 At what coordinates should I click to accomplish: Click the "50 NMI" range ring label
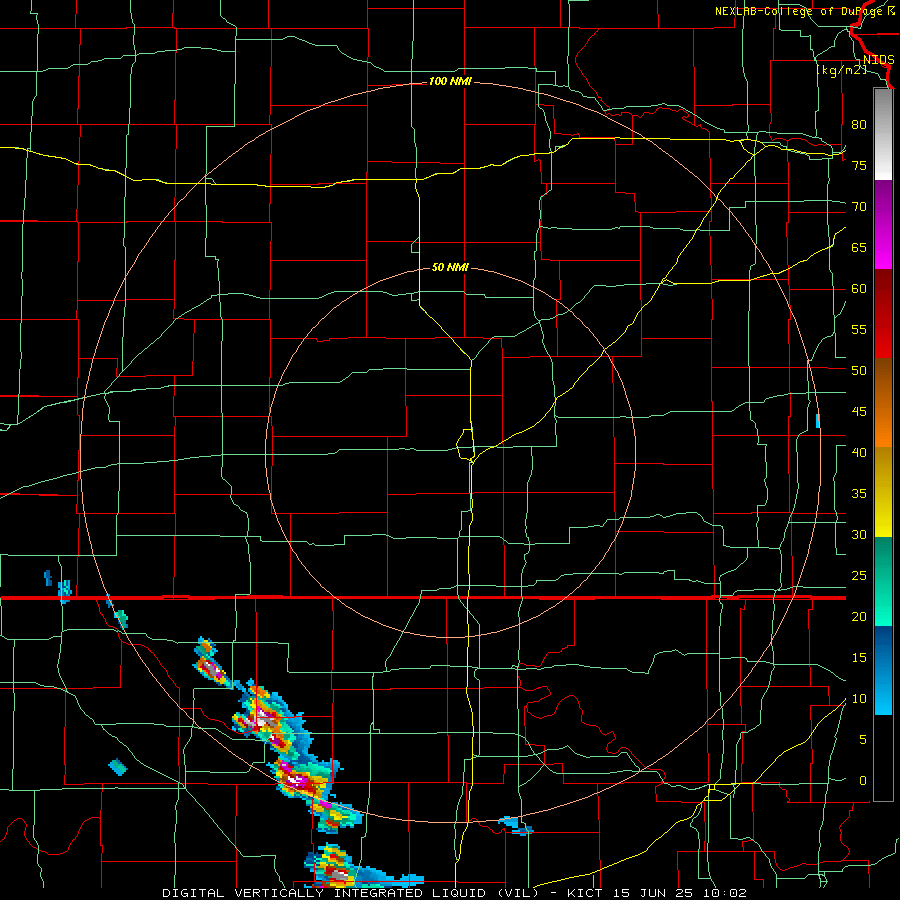[x=450, y=267]
